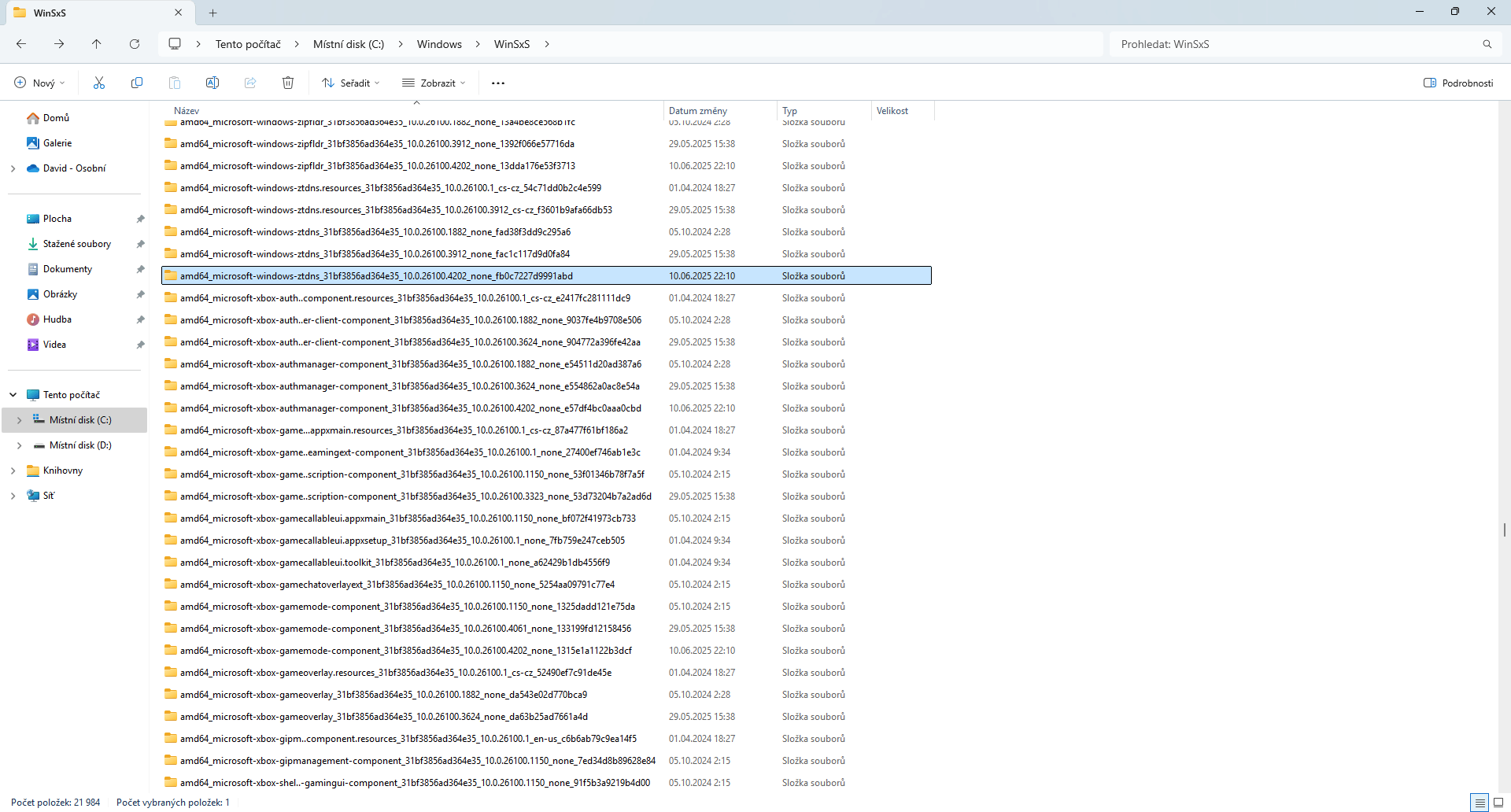Viewport: 1511px width, 812px height.
Task: Open Videa quick access folder
Action: (54, 345)
